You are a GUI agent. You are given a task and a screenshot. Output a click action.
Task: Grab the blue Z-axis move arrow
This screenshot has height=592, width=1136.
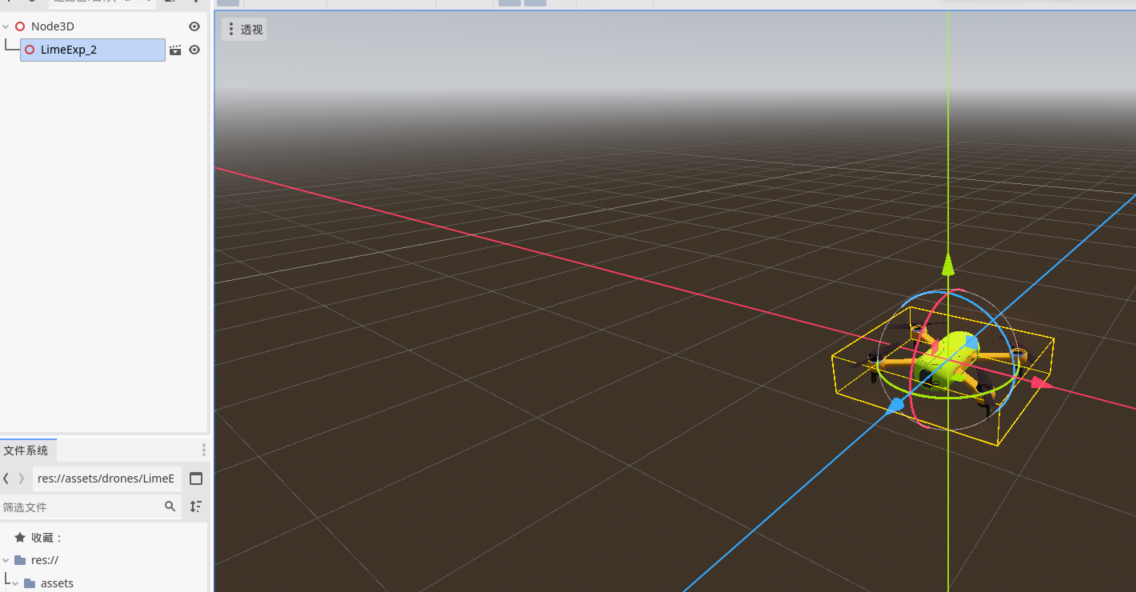pos(895,405)
